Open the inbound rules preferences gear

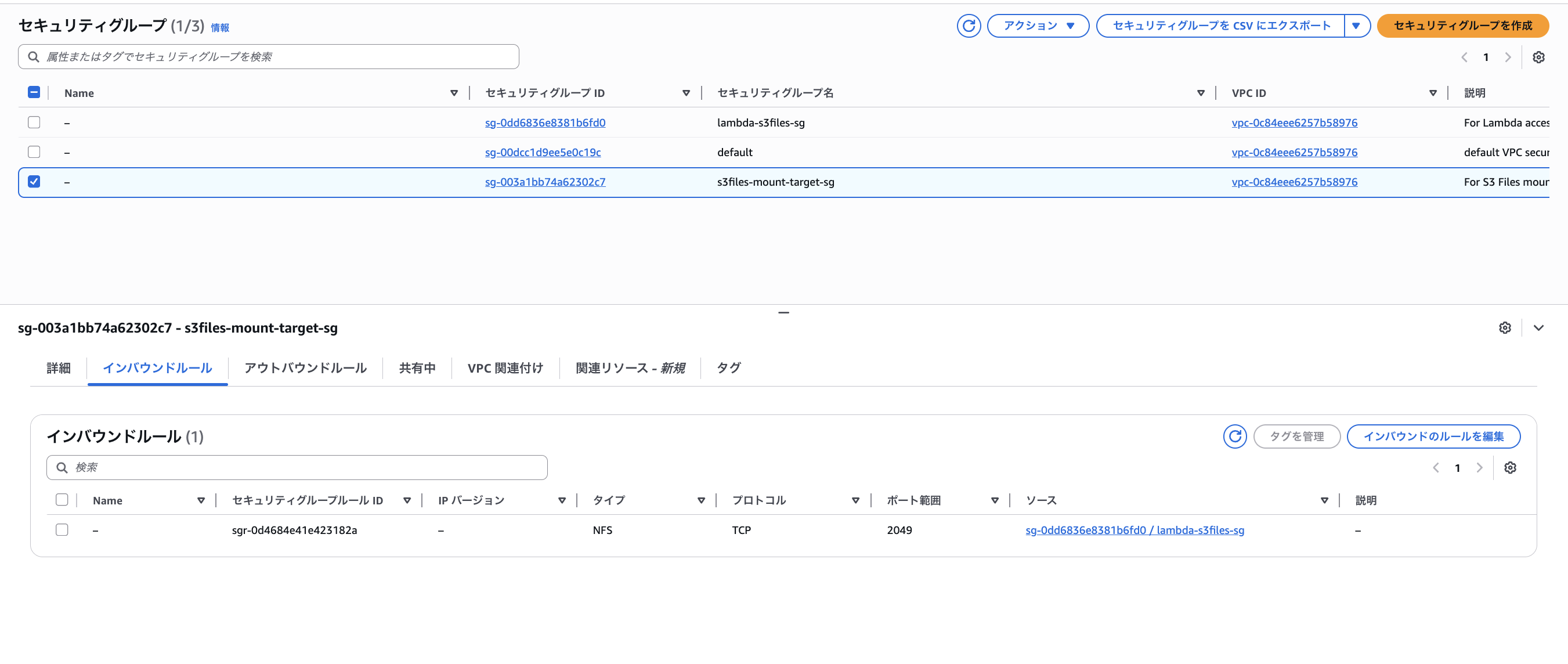[1511, 467]
